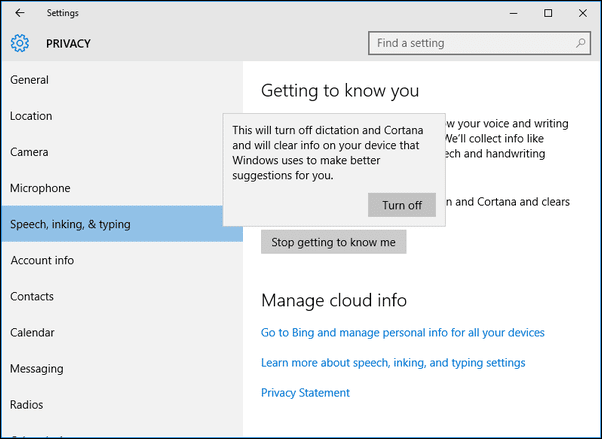The width and height of the screenshot is (602, 439).
Task: Open the Location section
Action: 122,116
